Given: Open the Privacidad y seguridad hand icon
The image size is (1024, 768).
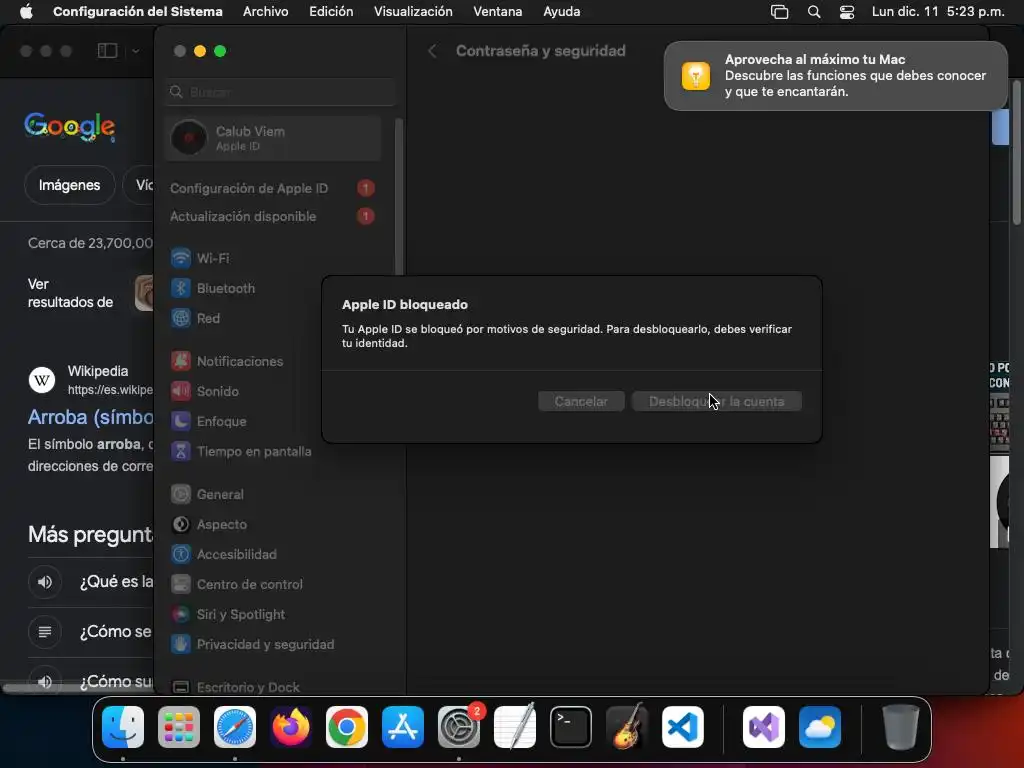Looking at the screenshot, I should click(181, 645).
